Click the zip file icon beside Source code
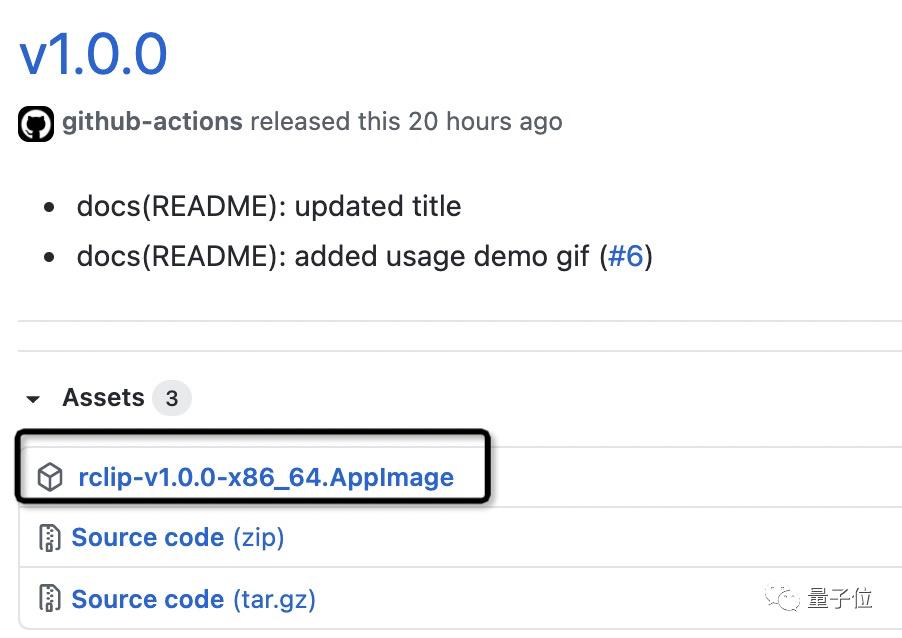The width and height of the screenshot is (902, 638). (49, 538)
